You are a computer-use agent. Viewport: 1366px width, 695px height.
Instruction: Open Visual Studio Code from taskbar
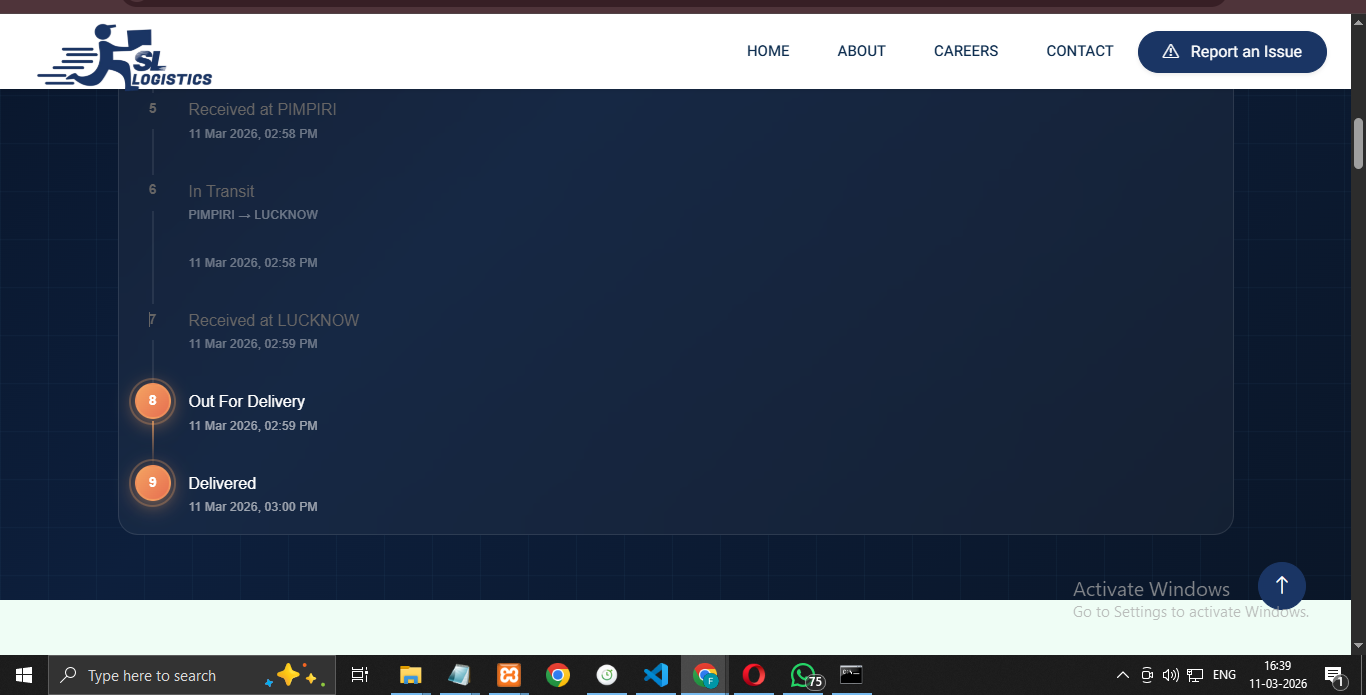[655, 675]
